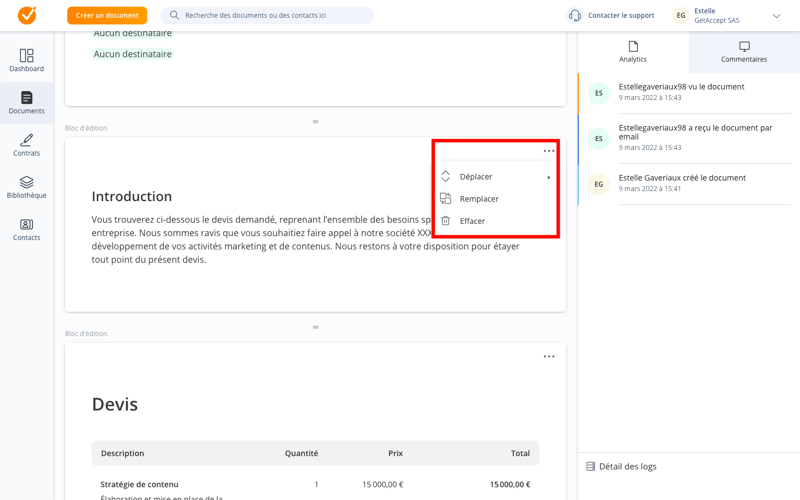The width and height of the screenshot is (800, 500).
Task: Click the move arrows icon beside Déplacer
Action: (x=445, y=177)
